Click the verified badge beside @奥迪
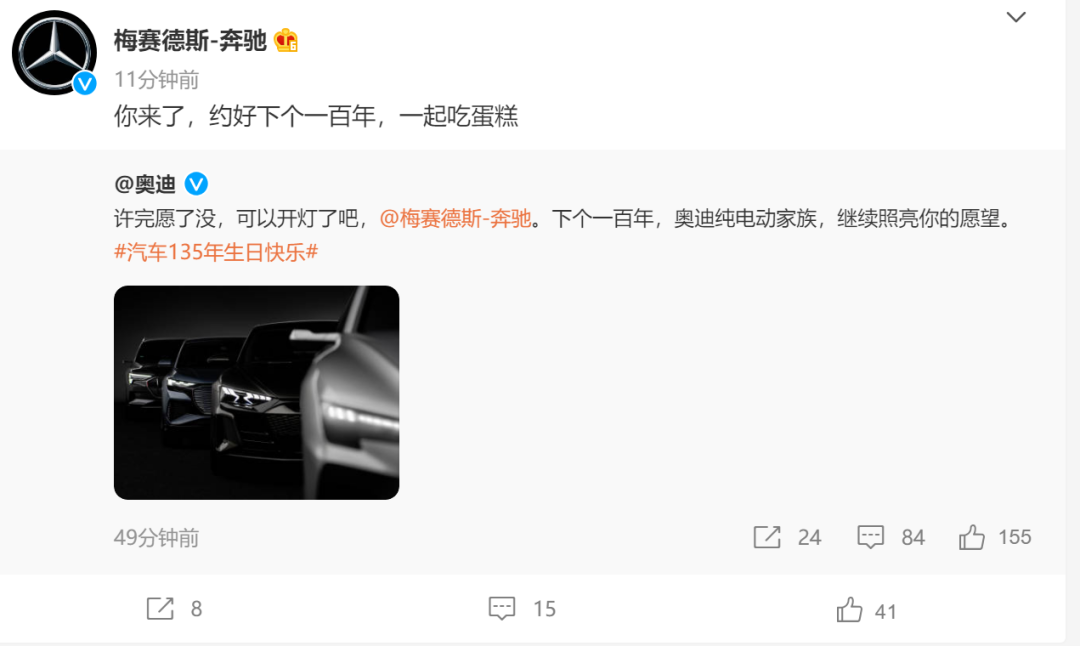This screenshot has width=1080, height=646. click(x=196, y=184)
